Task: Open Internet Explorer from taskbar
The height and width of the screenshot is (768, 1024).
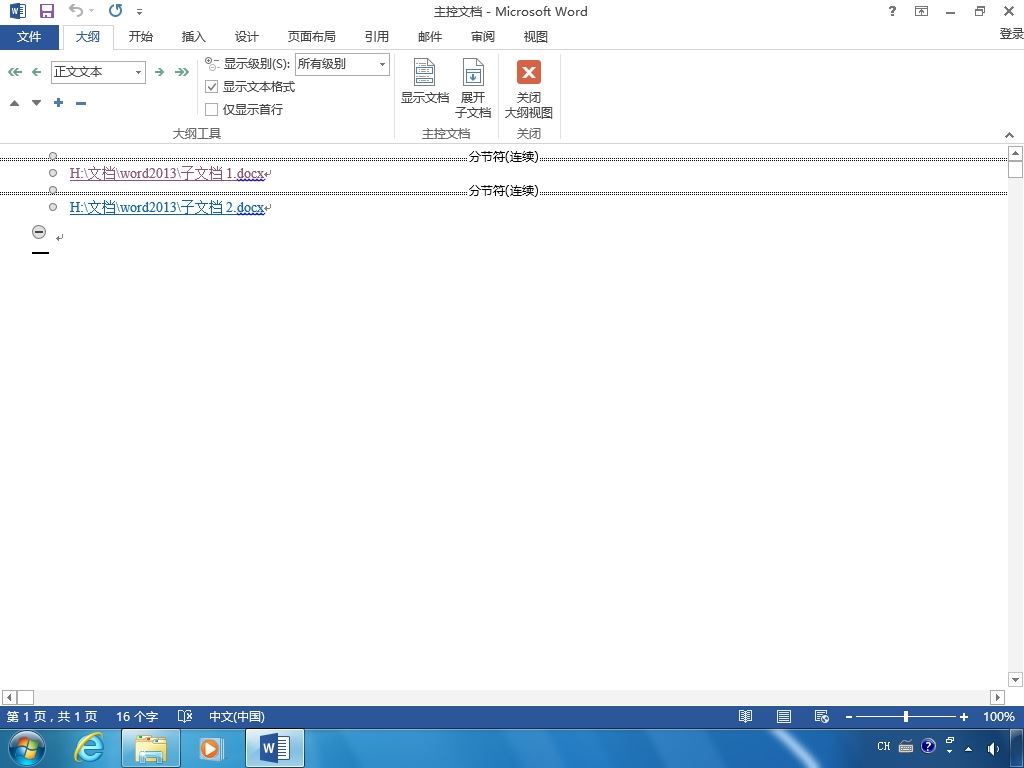Action: (88, 748)
